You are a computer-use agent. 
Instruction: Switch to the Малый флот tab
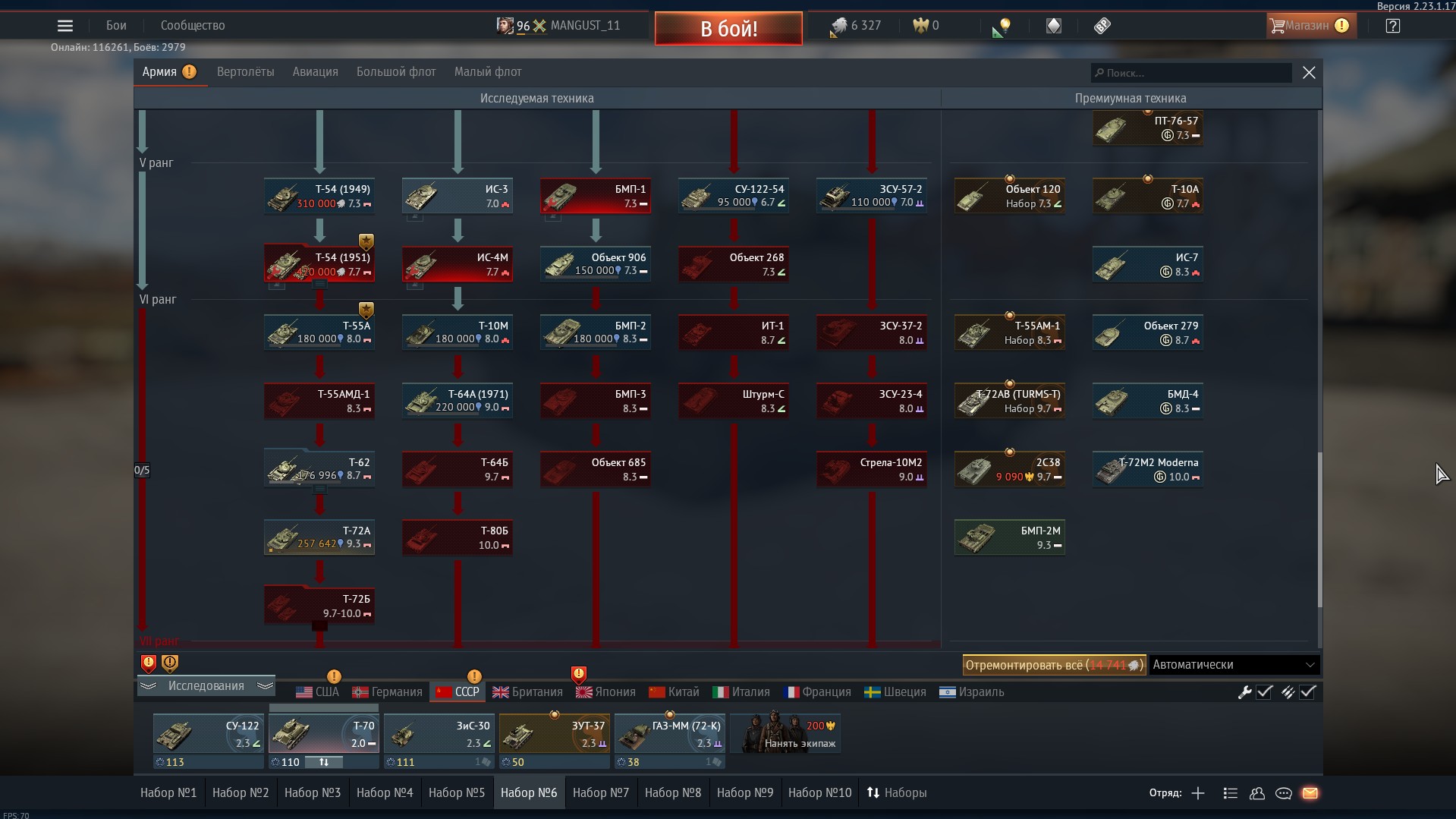[x=488, y=72]
